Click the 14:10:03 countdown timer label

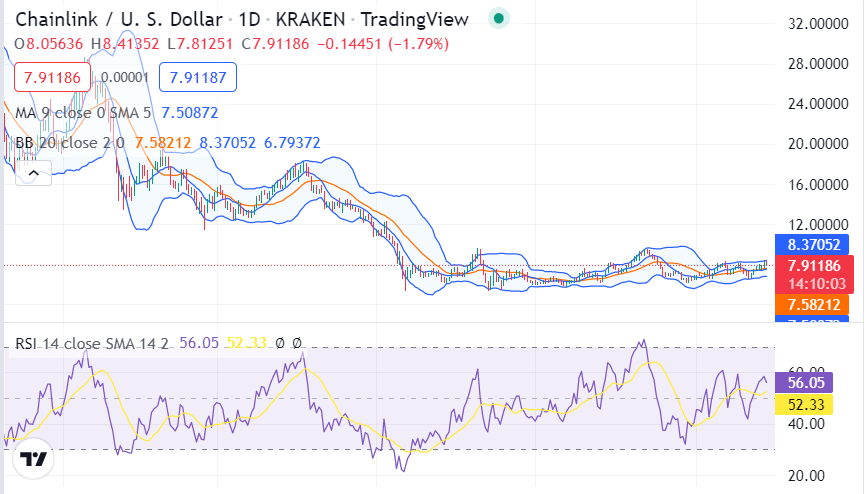[816, 284]
